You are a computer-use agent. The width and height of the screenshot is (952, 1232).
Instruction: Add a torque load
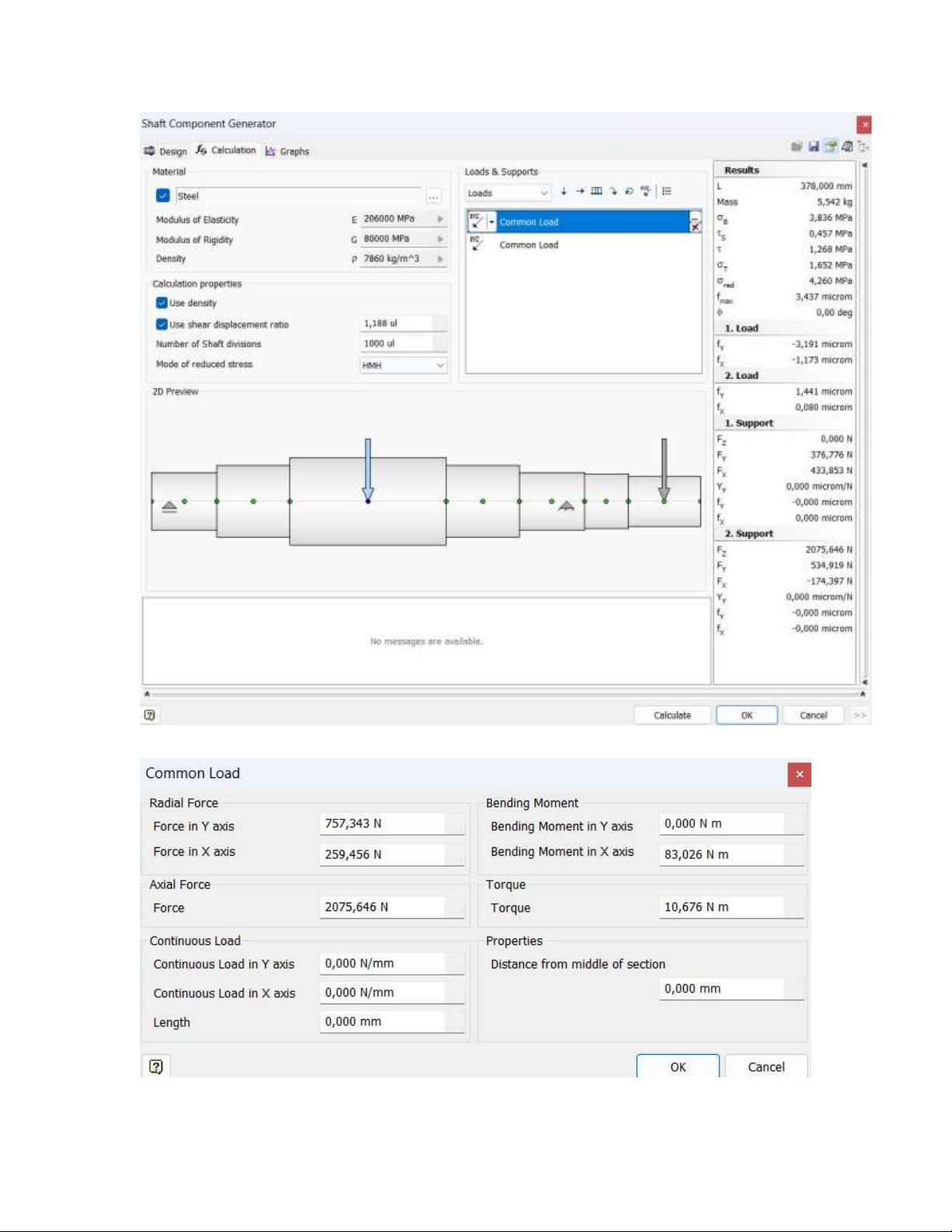click(629, 191)
